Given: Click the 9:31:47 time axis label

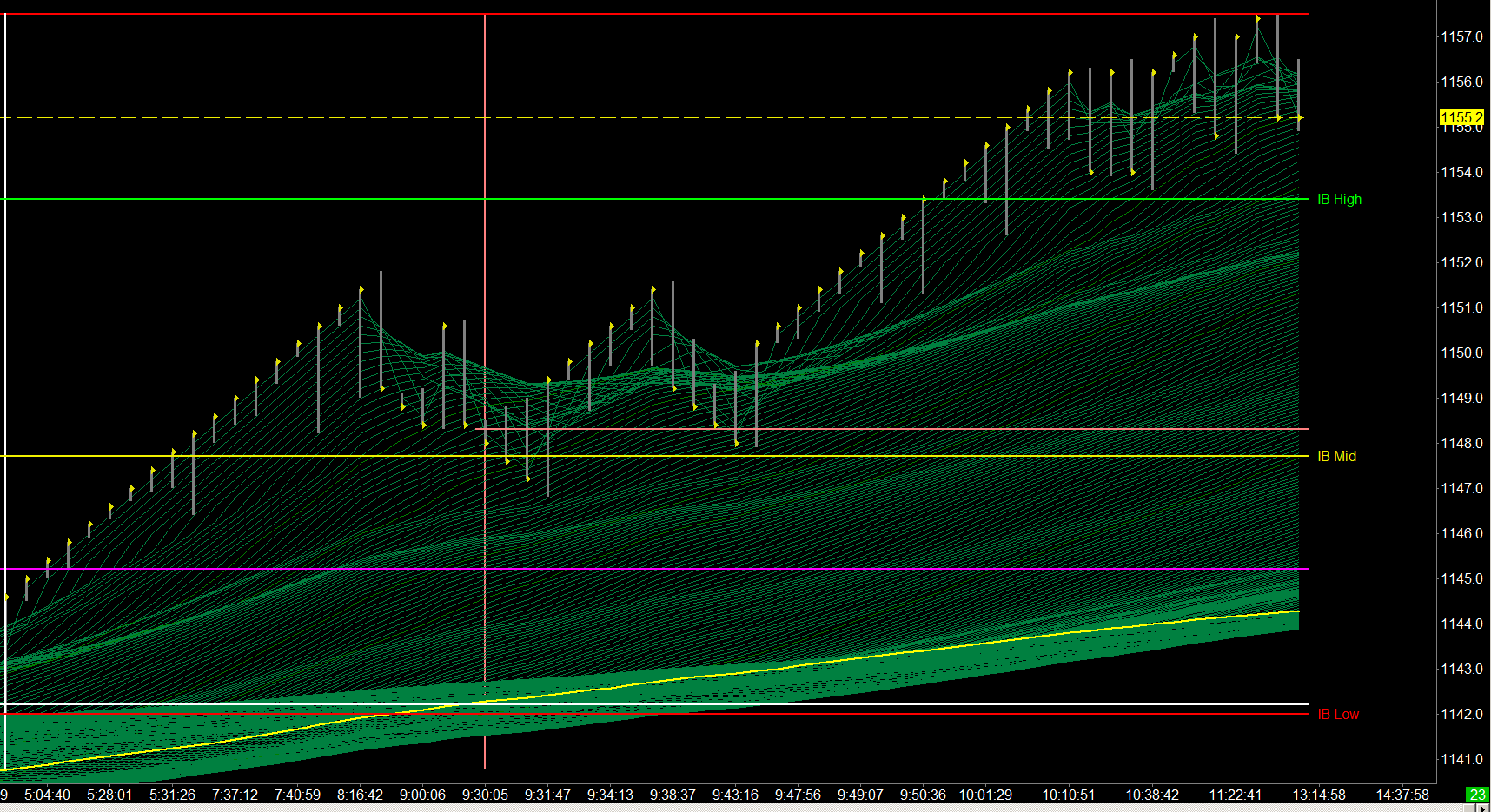Looking at the screenshot, I should point(547,795).
